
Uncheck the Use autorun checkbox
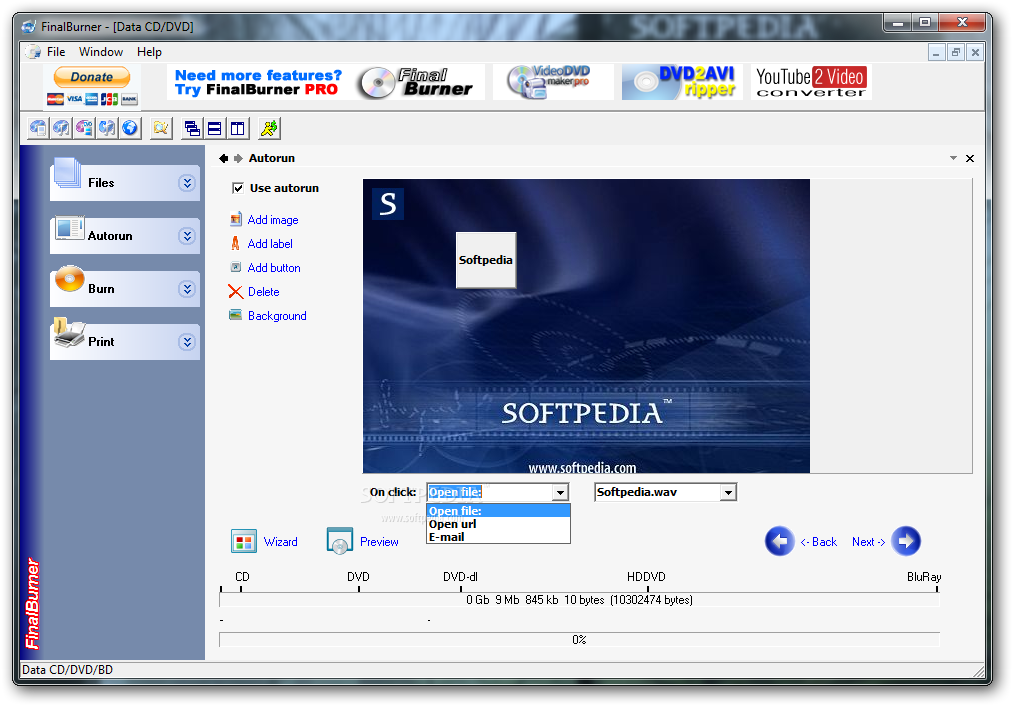(238, 188)
